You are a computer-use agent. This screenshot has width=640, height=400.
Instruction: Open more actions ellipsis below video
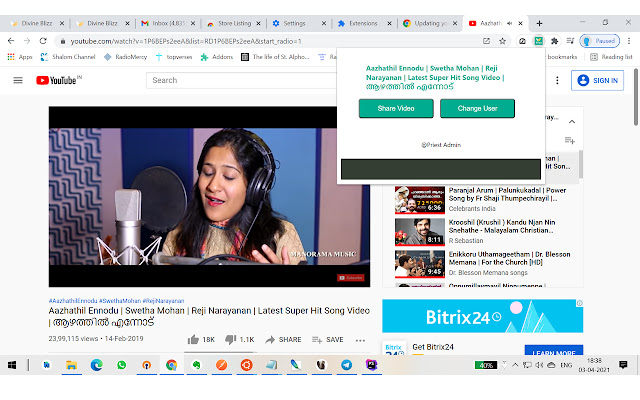point(360,340)
